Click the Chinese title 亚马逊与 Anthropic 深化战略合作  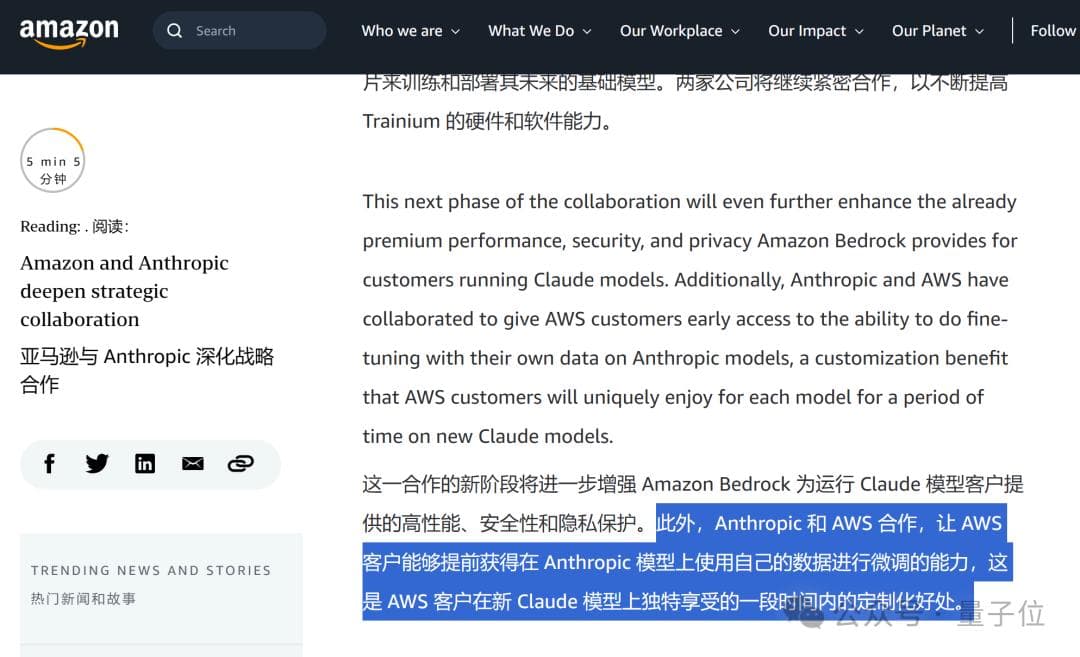coord(146,370)
